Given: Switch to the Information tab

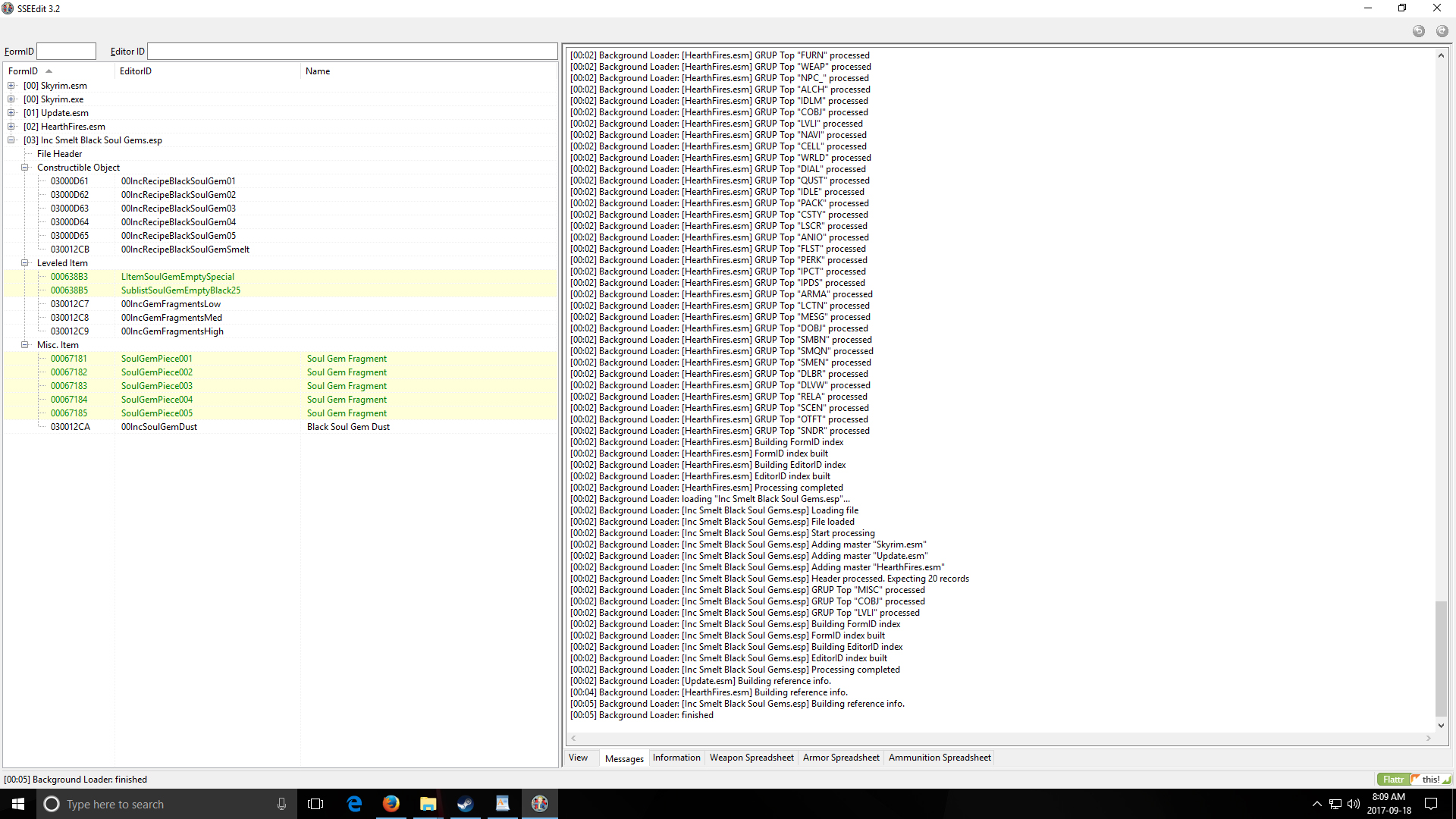Looking at the screenshot, I should [676, 758].
